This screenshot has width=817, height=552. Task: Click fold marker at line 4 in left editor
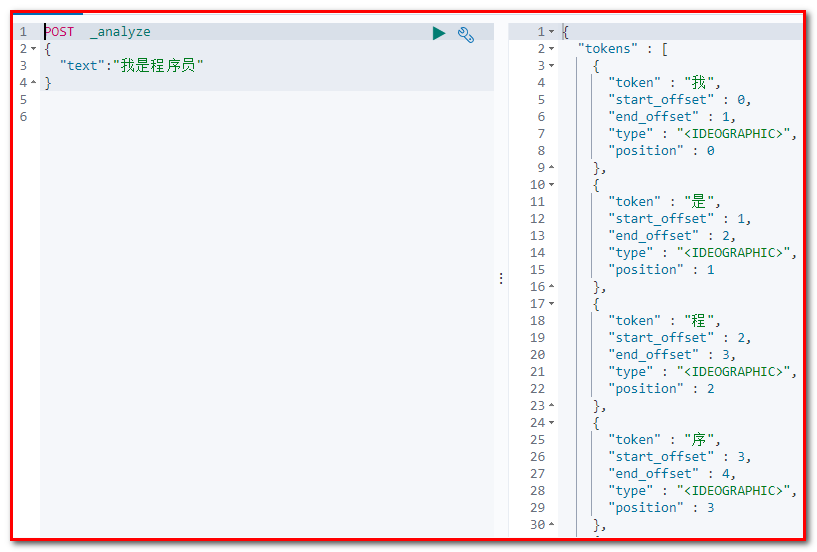pos(34,83)
